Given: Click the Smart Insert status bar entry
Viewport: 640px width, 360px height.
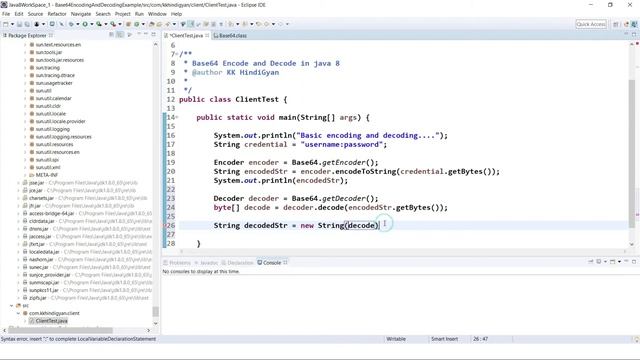Looking at the screenshot, I should (444, 339).
